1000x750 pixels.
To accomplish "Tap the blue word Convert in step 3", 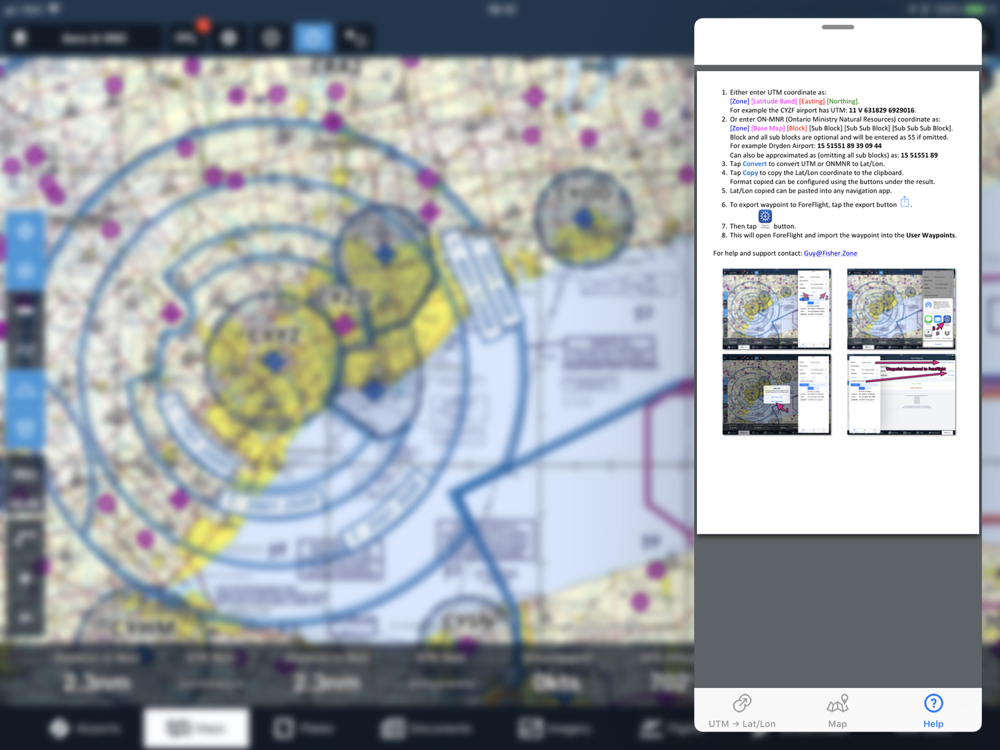I will pyautogui.click(x=754, y=164).
